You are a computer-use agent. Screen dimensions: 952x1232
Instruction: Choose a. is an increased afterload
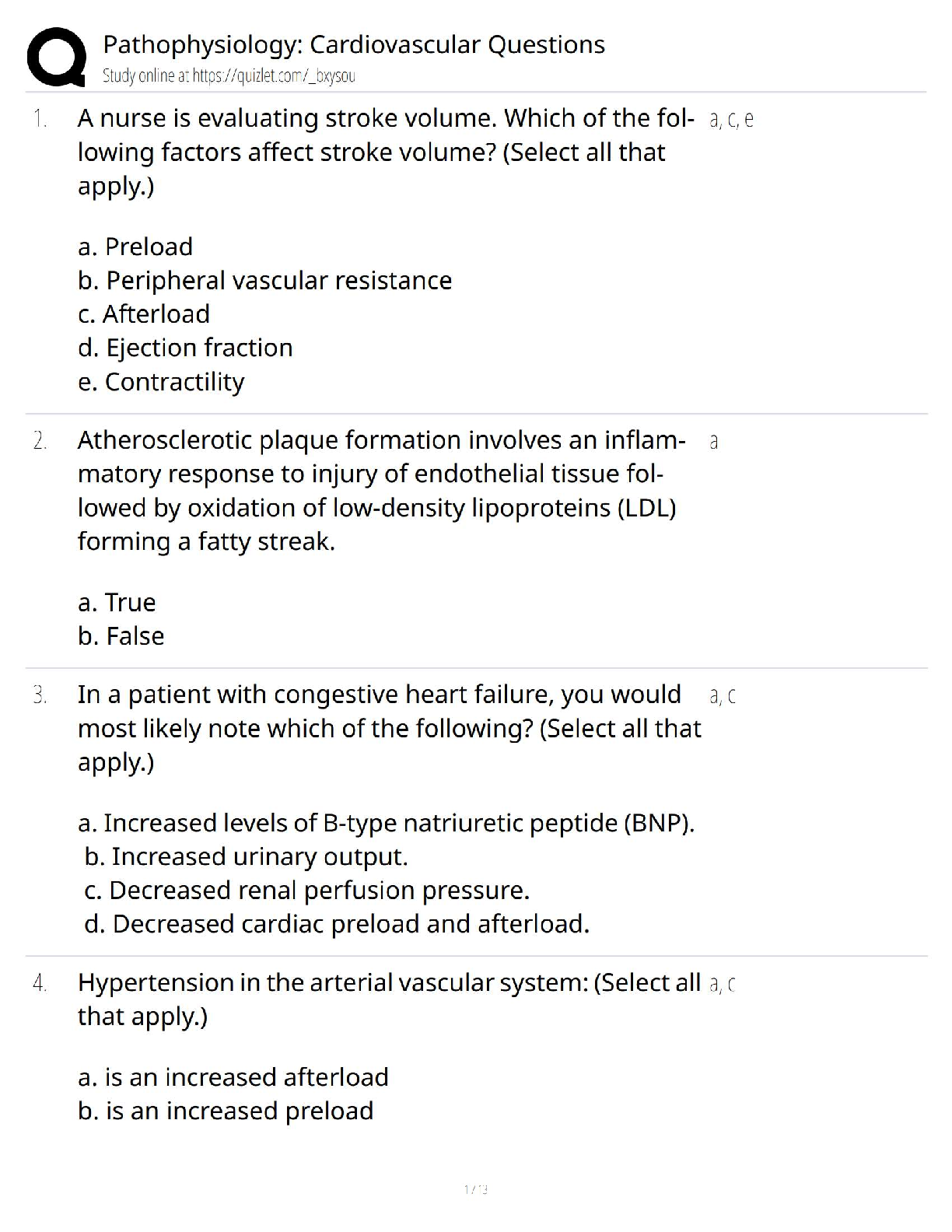233,1077
